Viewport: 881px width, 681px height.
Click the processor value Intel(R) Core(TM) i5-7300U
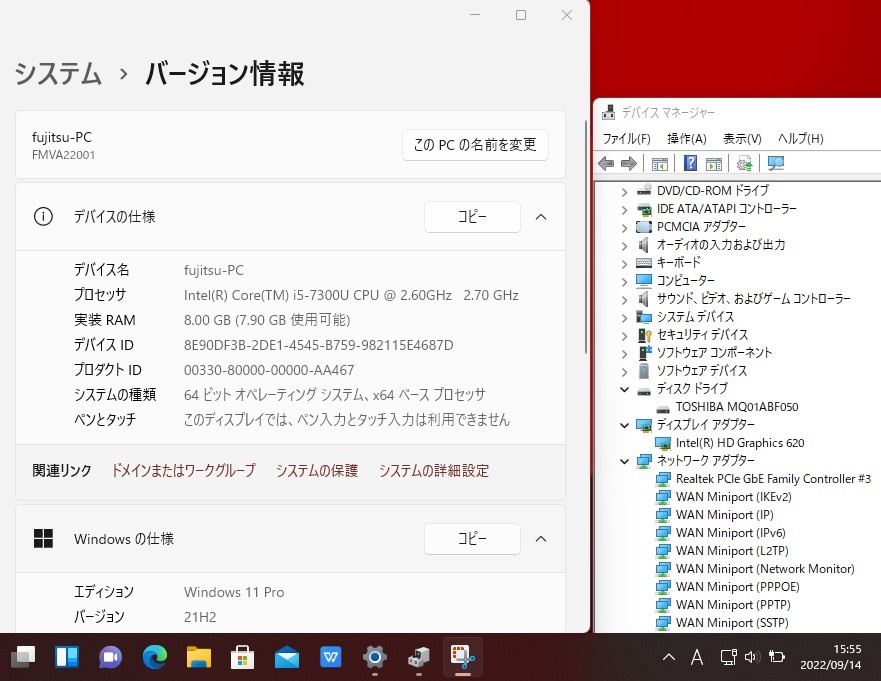click(x=351, y=295)
